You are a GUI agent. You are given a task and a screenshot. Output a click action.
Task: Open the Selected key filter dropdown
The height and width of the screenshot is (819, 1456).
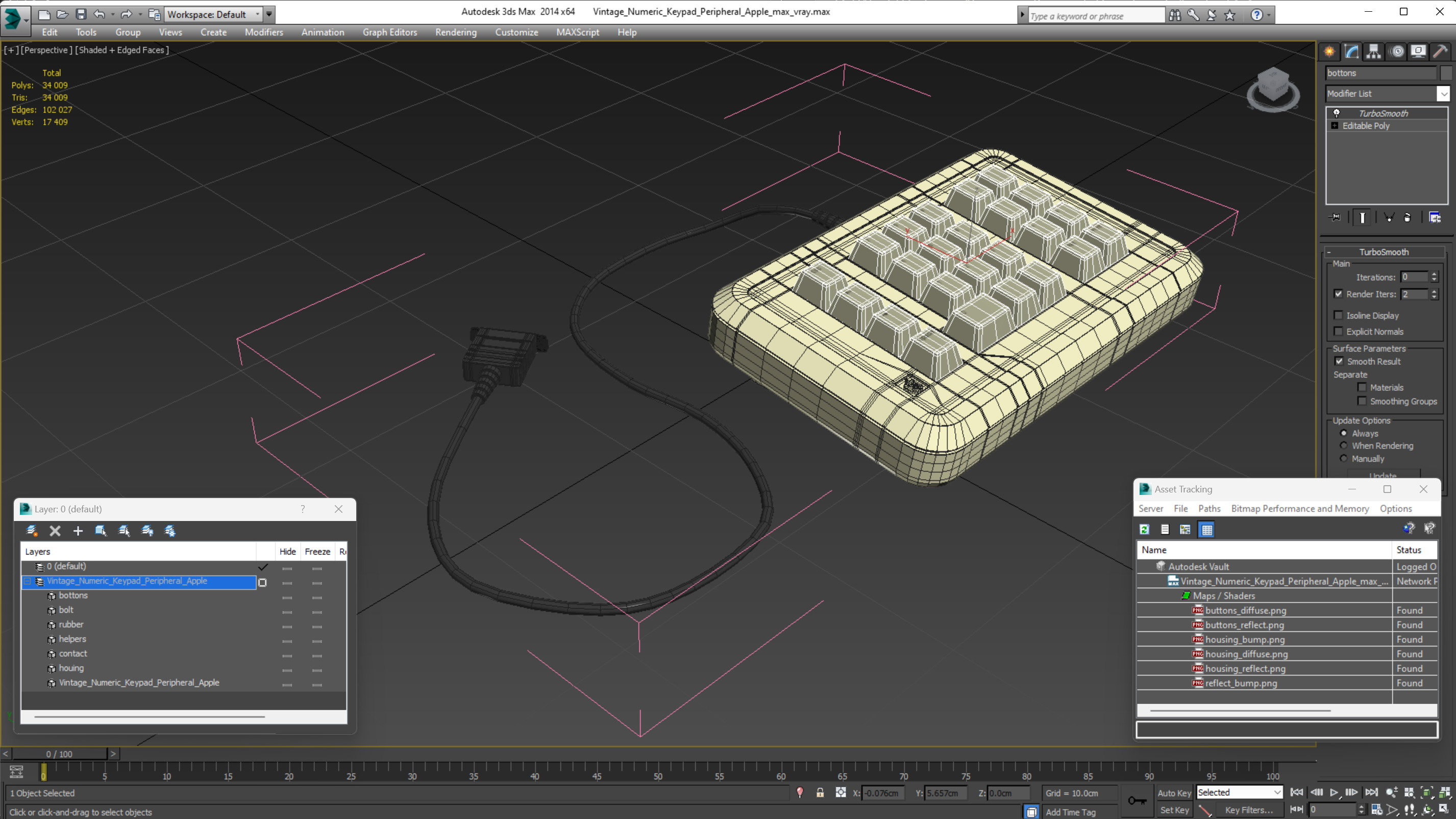[1239, 792]
